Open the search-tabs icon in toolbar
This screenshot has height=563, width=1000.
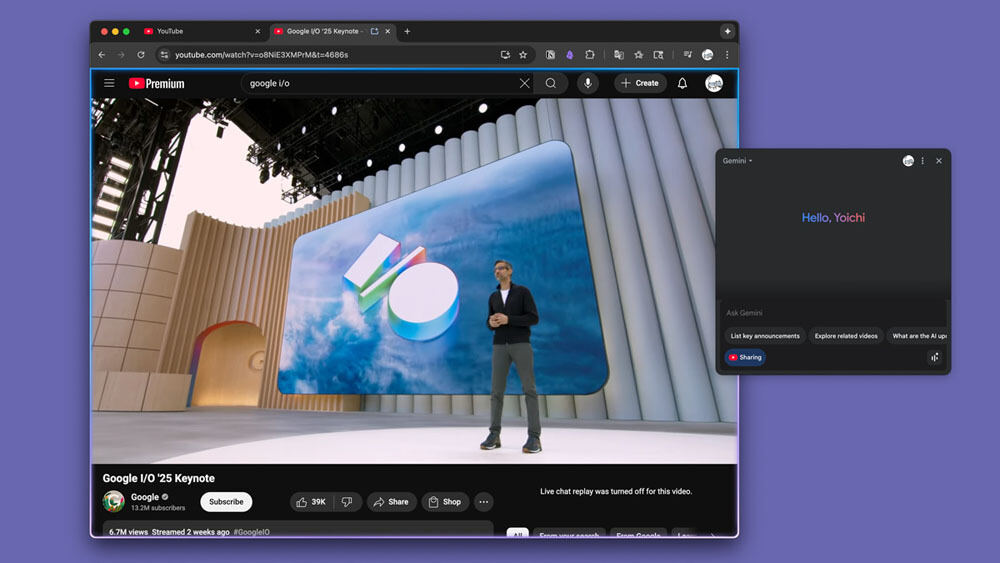pyautogui.click(x=658, y=55)
